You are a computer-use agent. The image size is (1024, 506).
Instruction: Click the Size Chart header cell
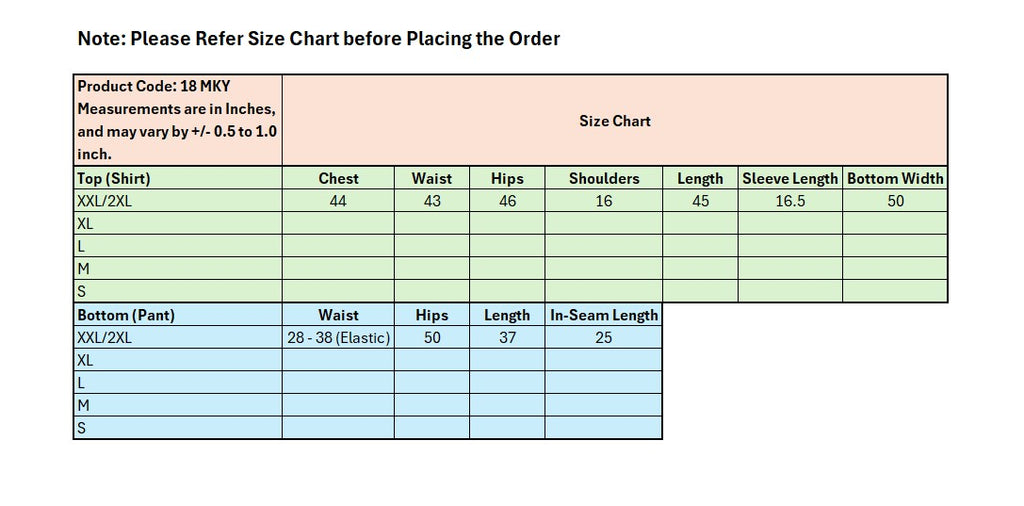pyautogui.click(x=614, y=121)
